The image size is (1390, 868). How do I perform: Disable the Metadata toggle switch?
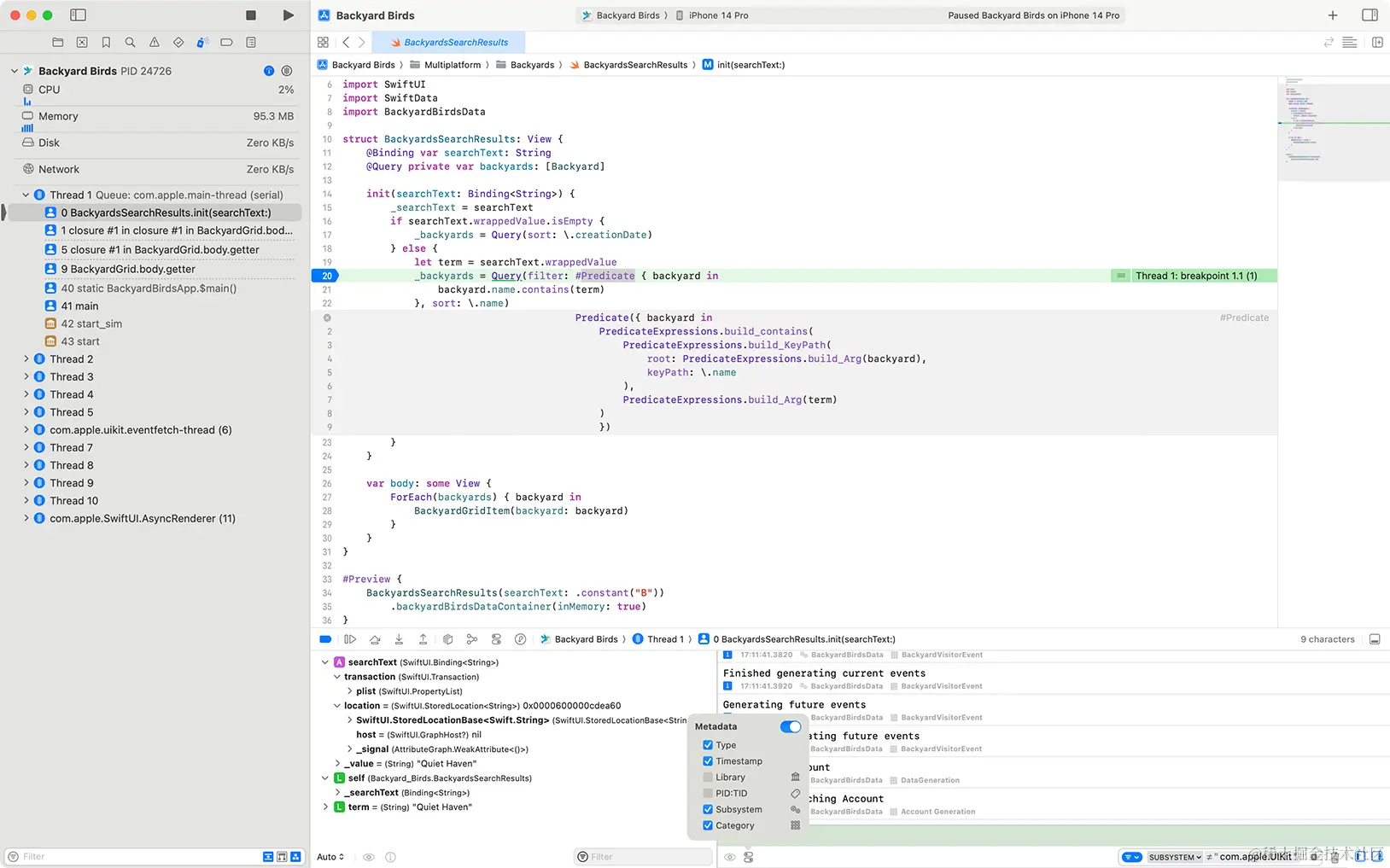click(790, 726)
